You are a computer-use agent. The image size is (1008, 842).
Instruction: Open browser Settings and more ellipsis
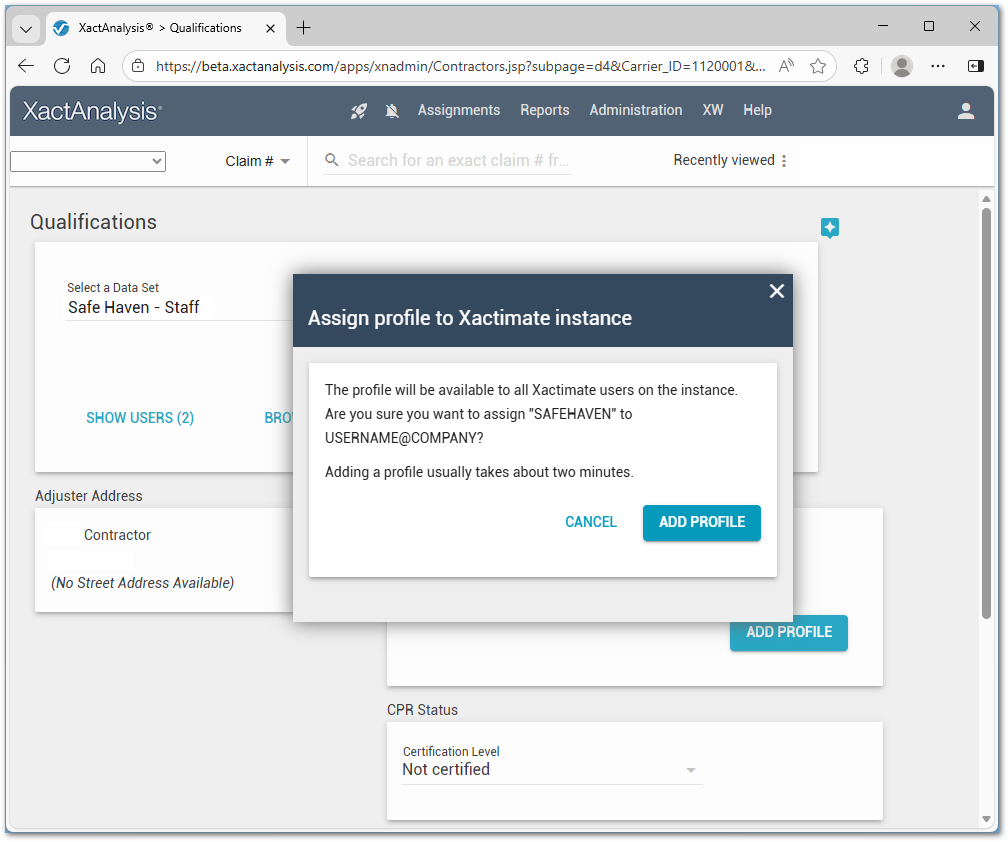point(938,66)
